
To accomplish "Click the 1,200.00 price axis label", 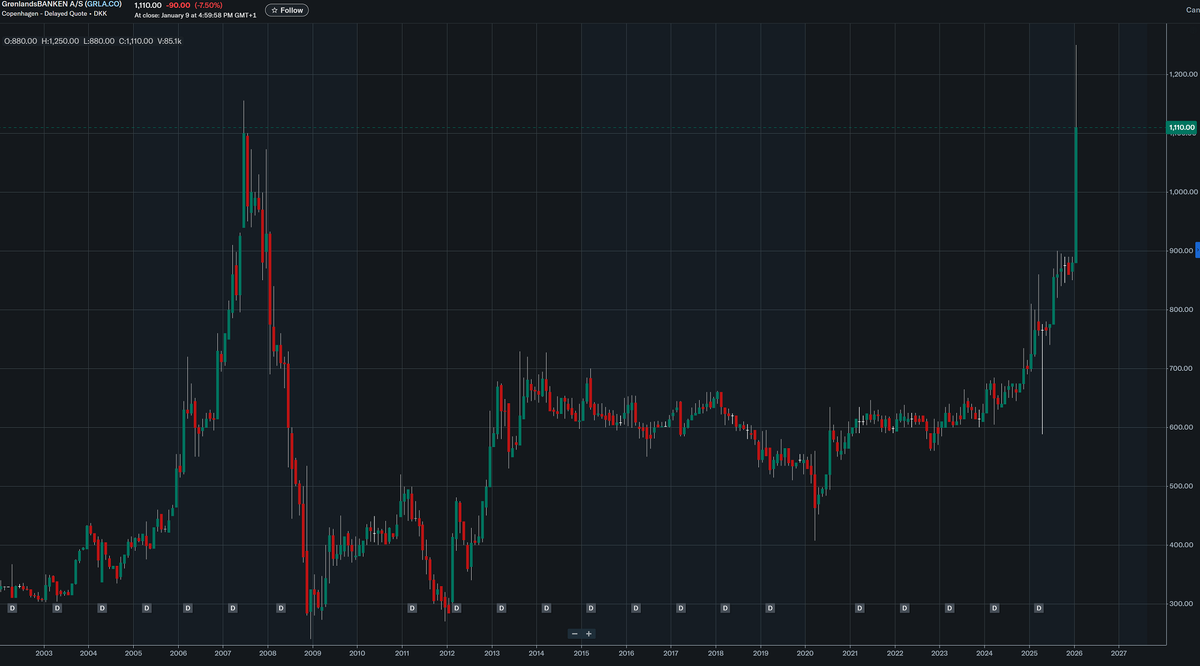I will (1183, 75).
